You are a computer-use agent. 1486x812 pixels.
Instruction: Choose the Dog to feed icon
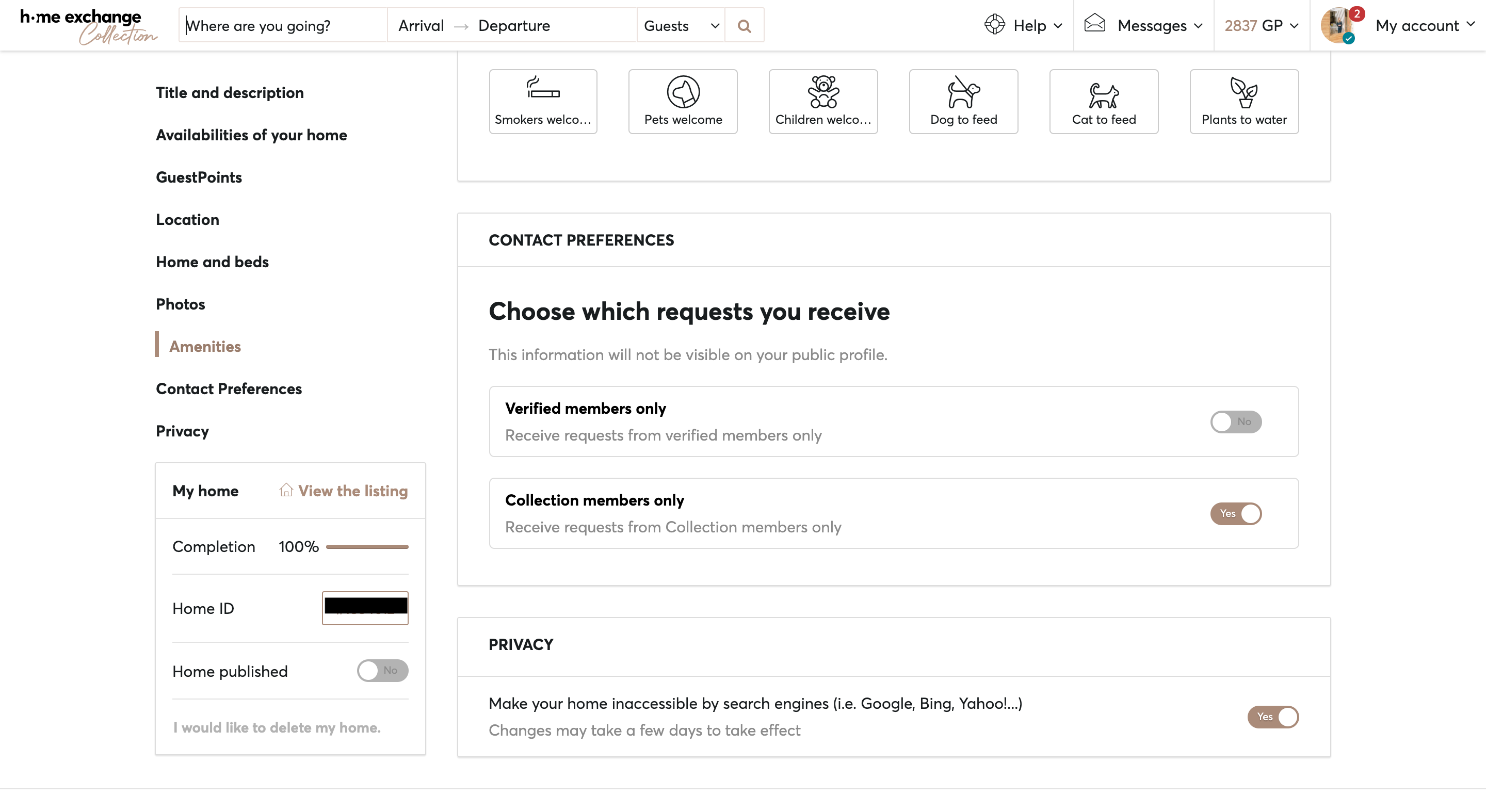pos(963,92)
